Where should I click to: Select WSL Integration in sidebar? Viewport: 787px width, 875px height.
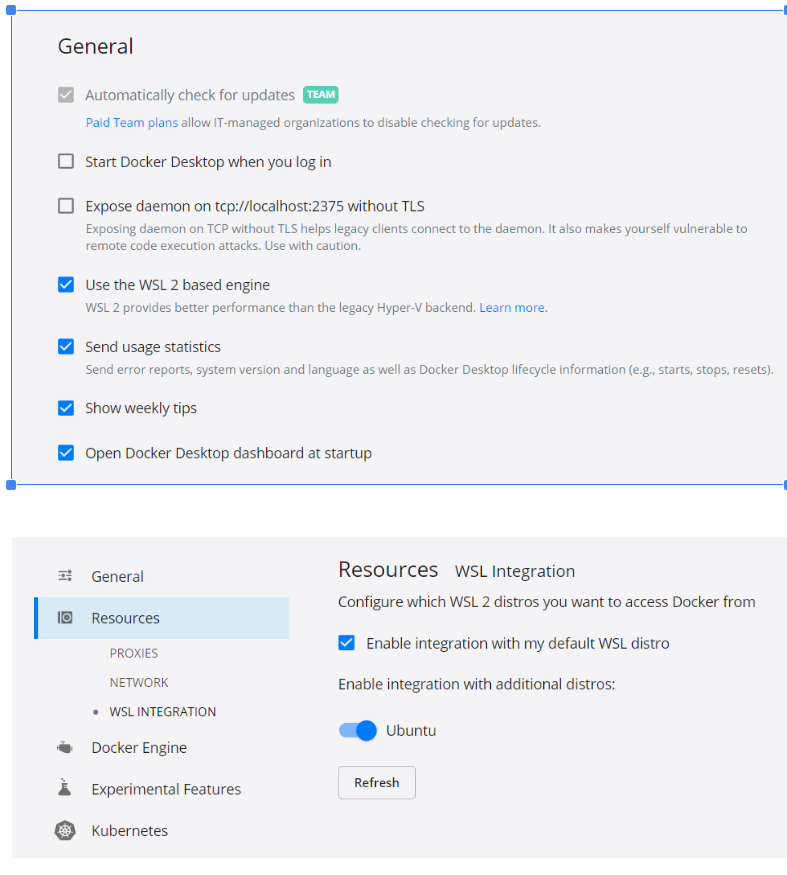162,712
